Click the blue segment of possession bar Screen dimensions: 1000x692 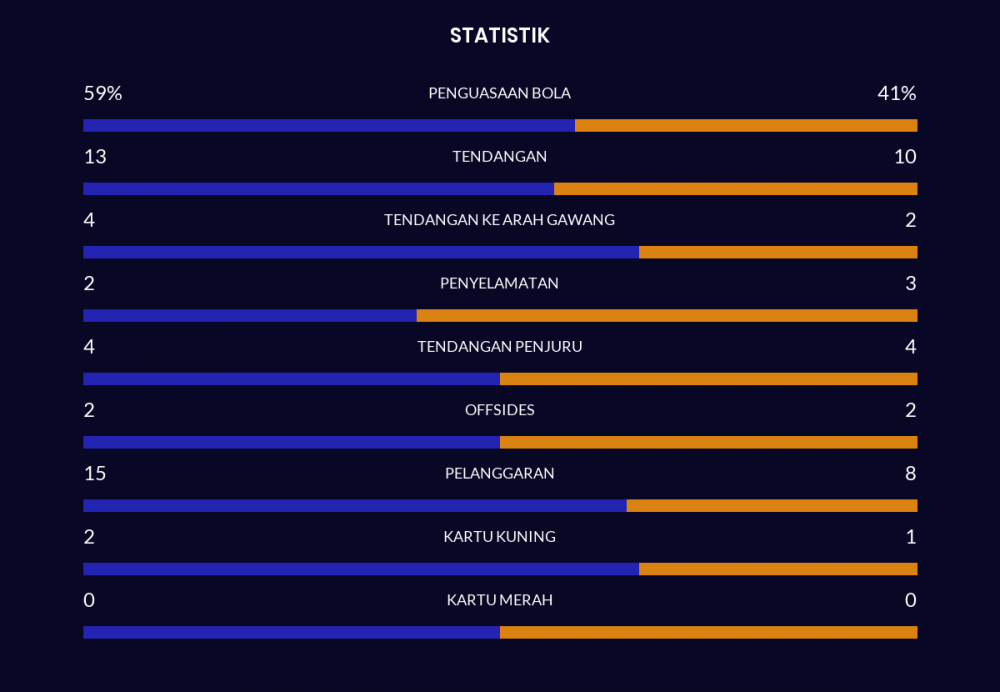click(x=329, y=126)
